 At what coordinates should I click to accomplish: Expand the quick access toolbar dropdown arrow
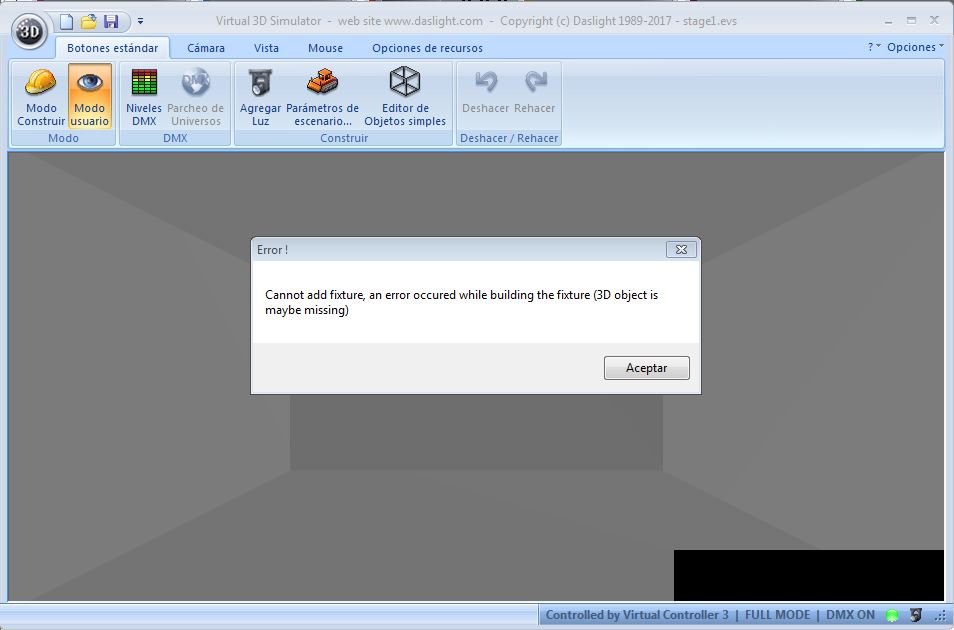click(x=141, y=21)
